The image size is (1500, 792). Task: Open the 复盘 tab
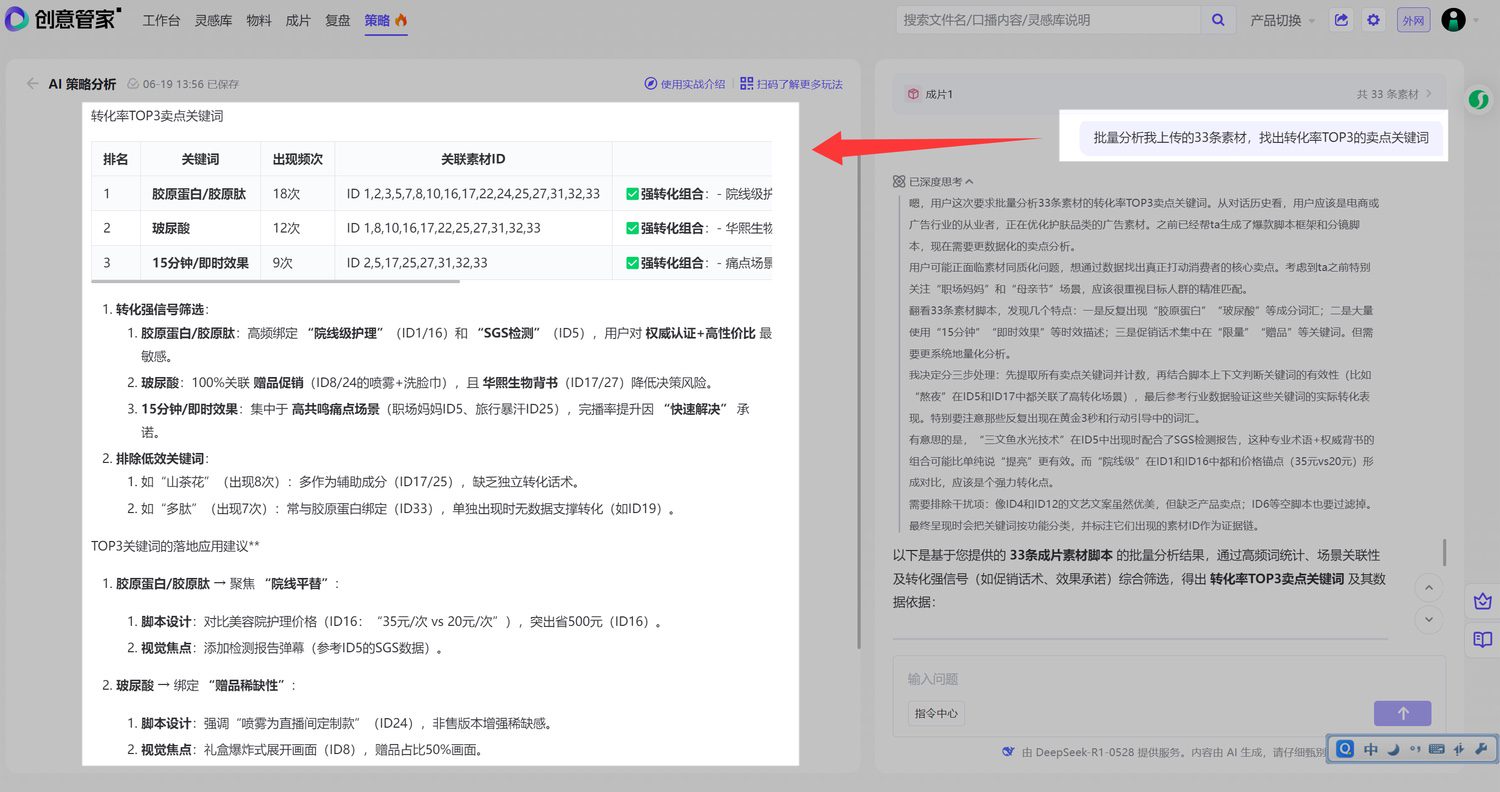[x=338, y=20]
